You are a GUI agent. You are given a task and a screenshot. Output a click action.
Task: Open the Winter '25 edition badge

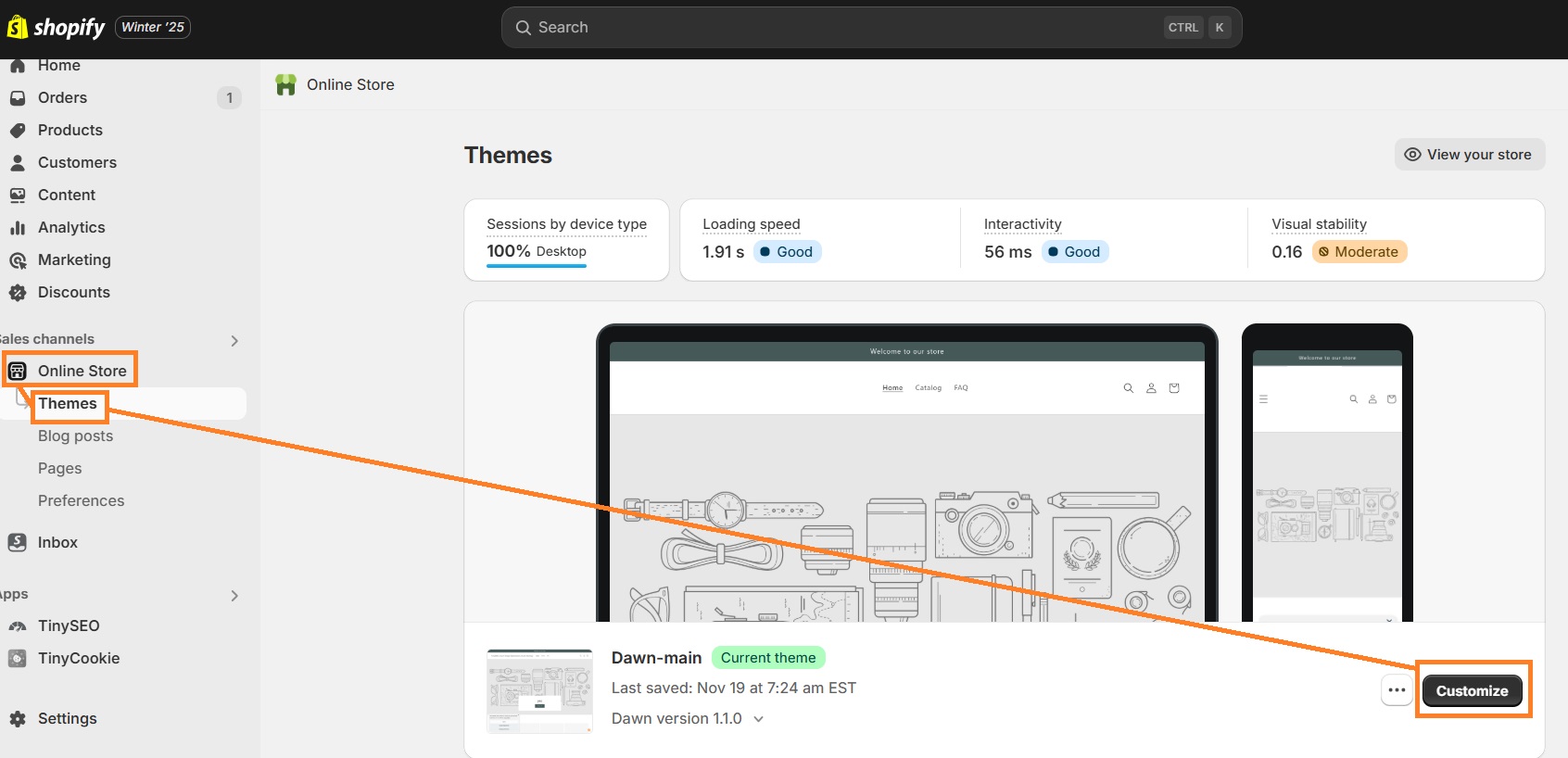[x=153, y=27]
